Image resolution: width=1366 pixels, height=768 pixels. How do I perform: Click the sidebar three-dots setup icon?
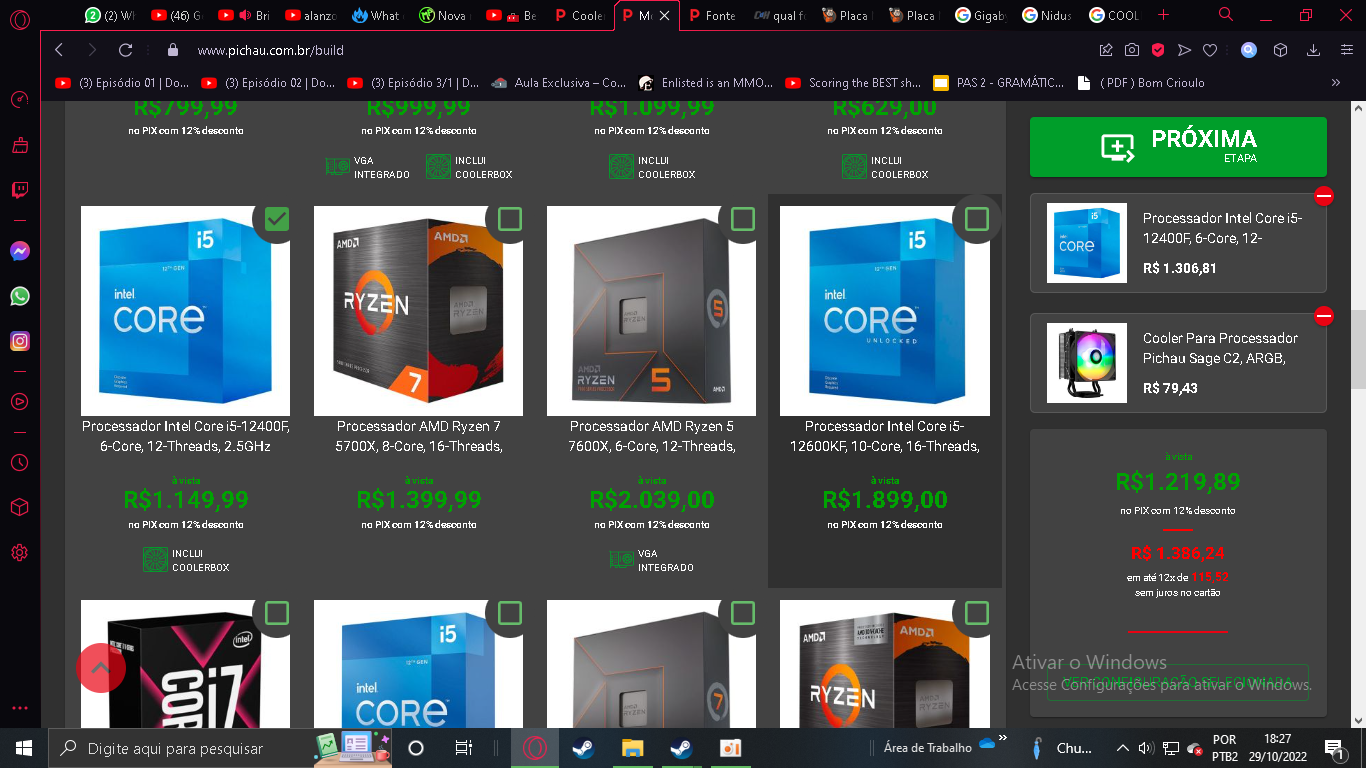coord(20,708)
